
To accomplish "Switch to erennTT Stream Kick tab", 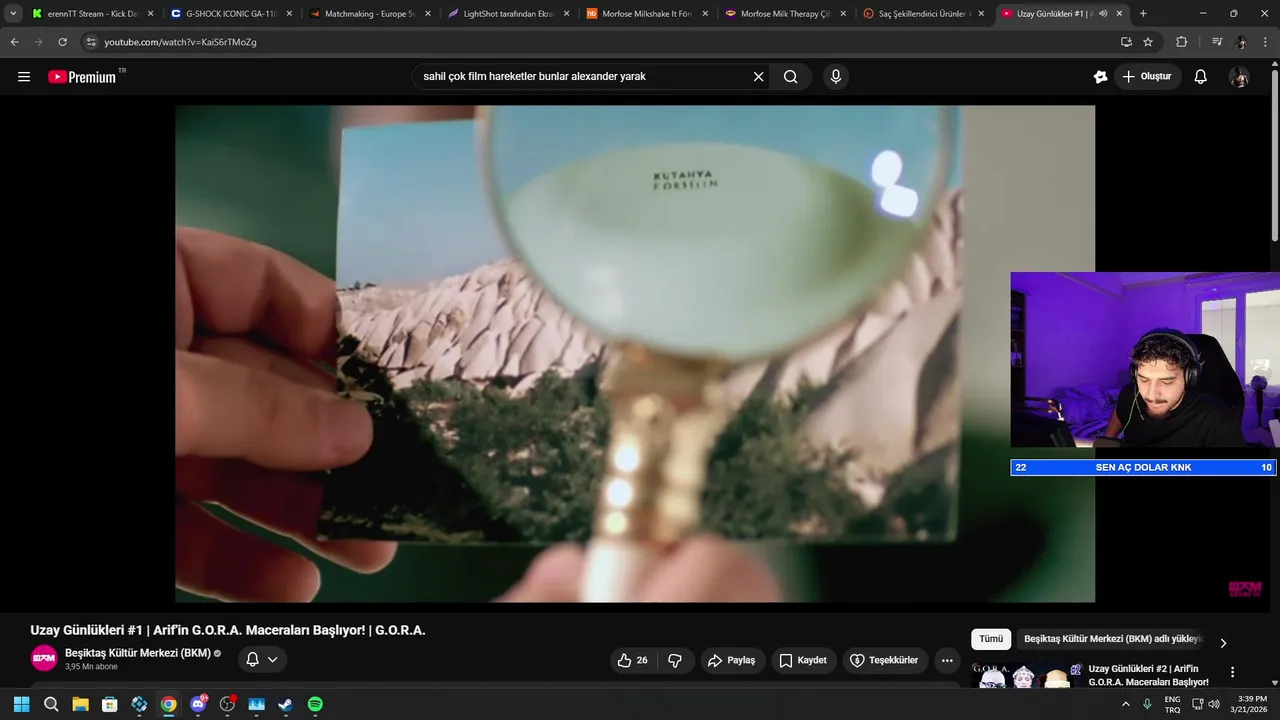I will pyautogui.click(x=92, y=13).
